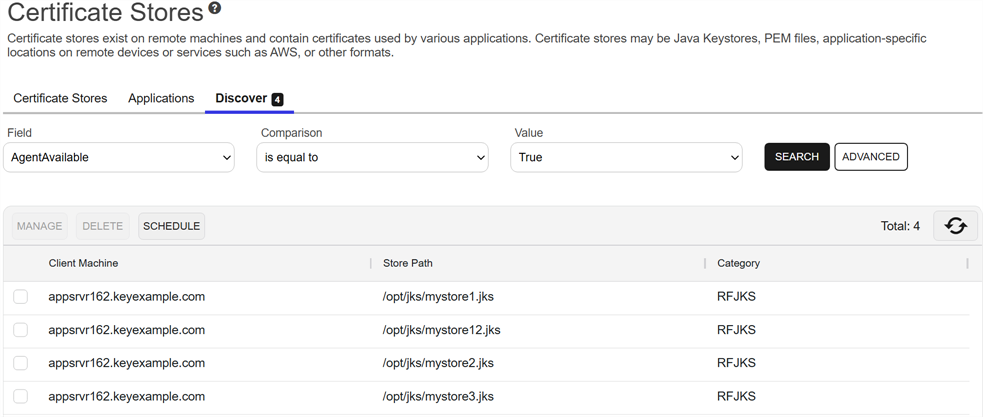This screenshot has width=983, height=417.
Task: Open ADVANCED search options
Action: [x=870, y=157]
